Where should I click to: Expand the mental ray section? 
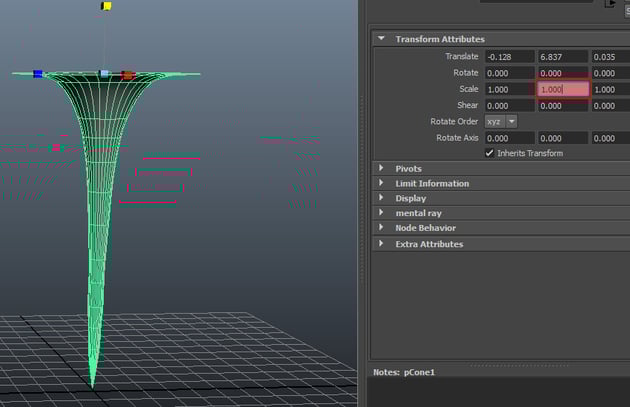pos(381,213)
